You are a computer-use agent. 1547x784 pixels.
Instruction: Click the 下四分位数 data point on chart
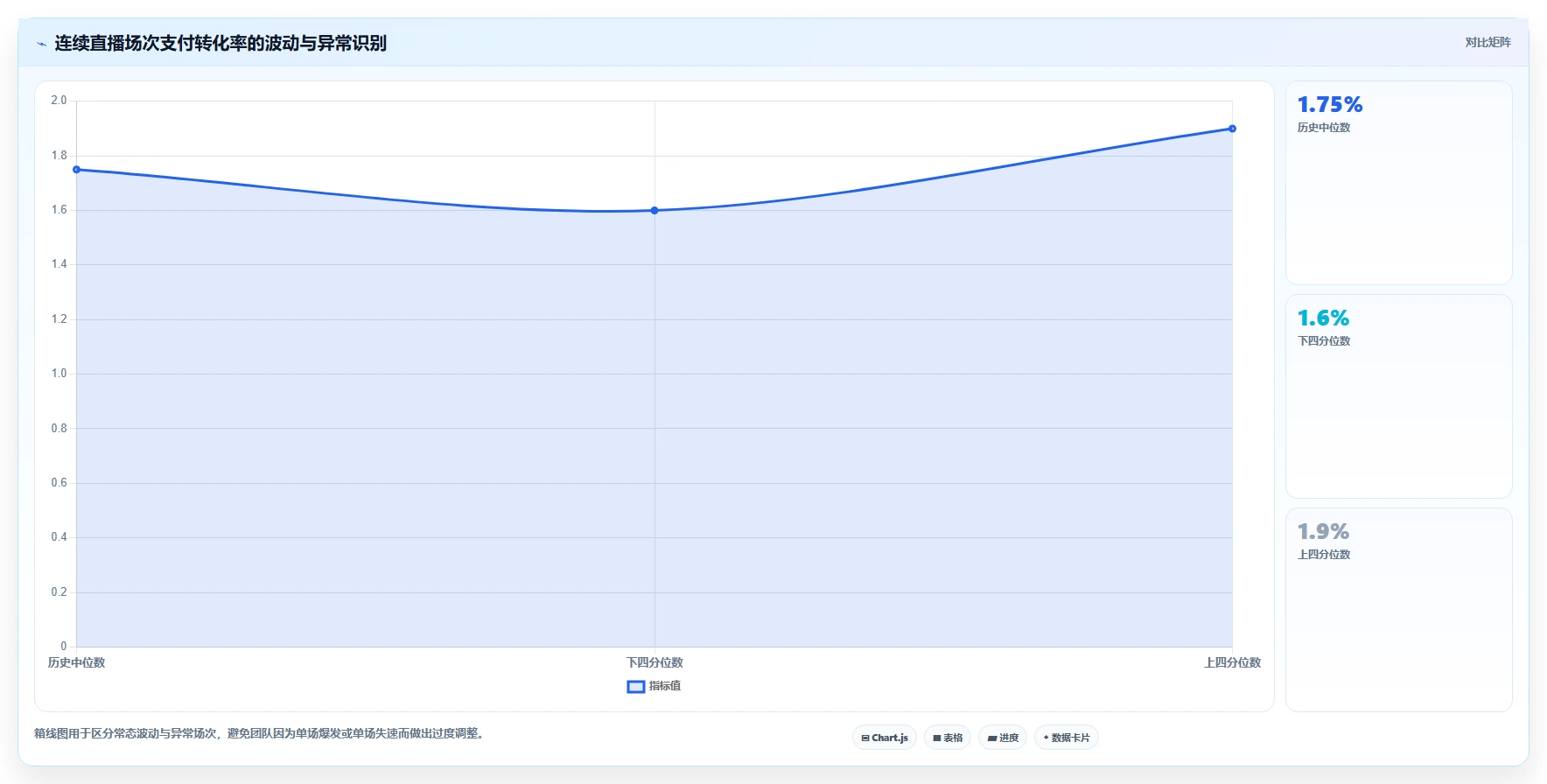[654, 211]
